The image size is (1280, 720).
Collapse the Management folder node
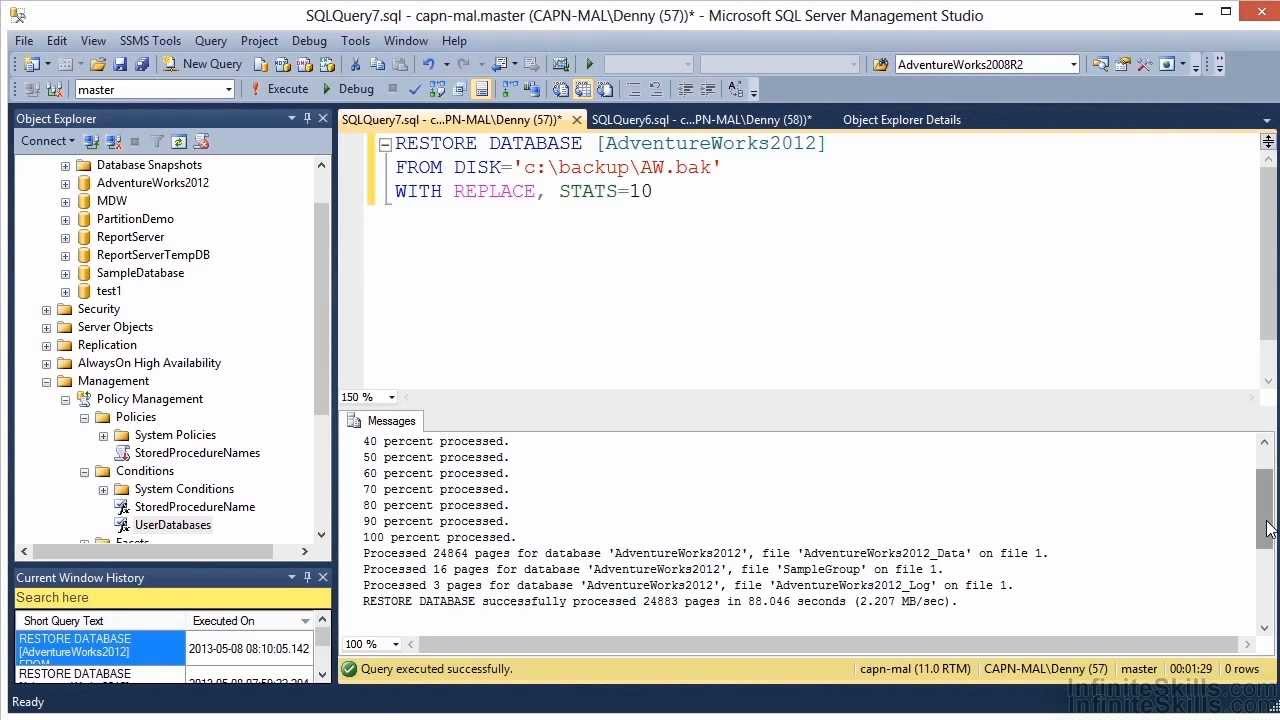[x=46, y=381]
